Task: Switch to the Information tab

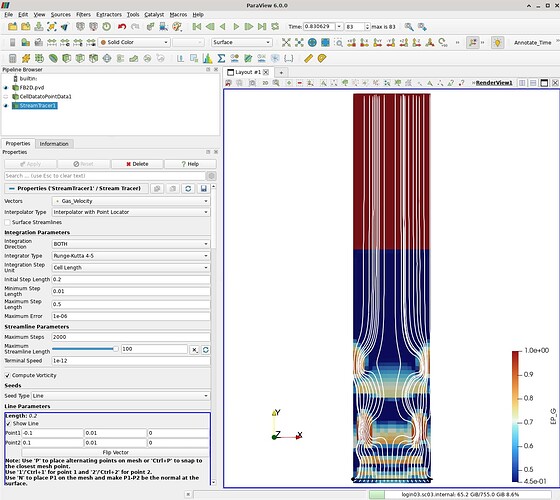Action: click(54, 144)
